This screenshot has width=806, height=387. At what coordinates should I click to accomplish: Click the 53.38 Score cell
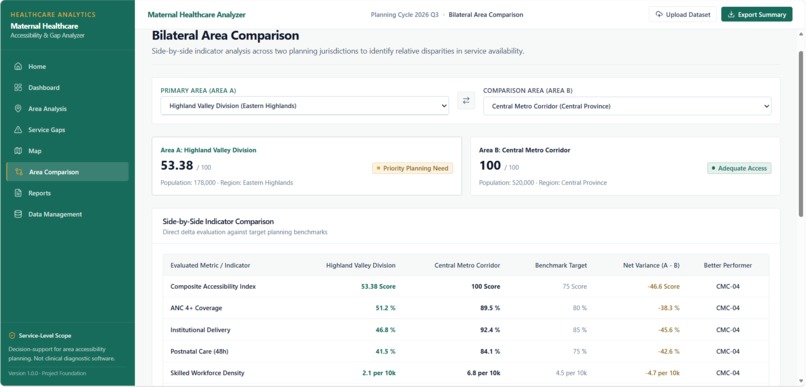click(378, 286)
